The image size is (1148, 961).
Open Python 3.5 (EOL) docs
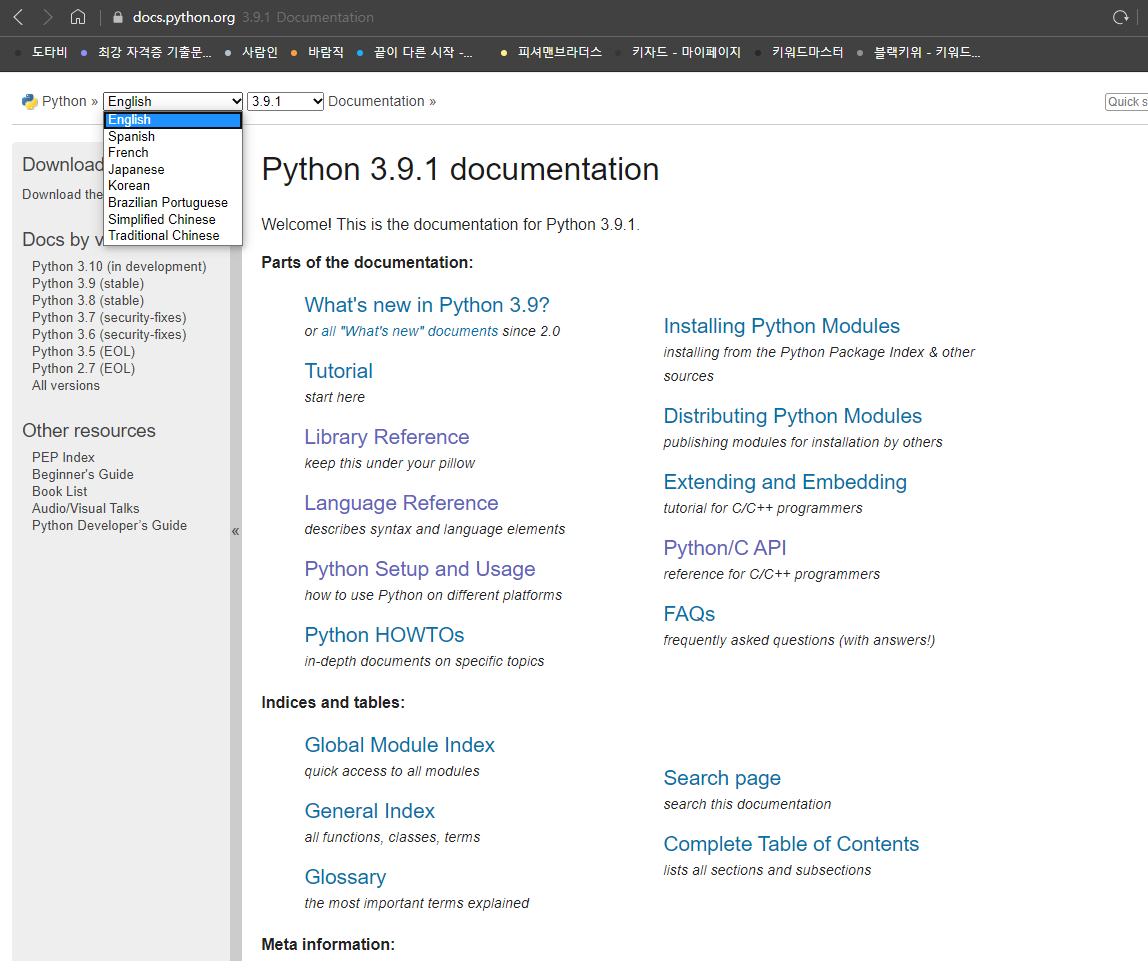[x=83, y=351]
